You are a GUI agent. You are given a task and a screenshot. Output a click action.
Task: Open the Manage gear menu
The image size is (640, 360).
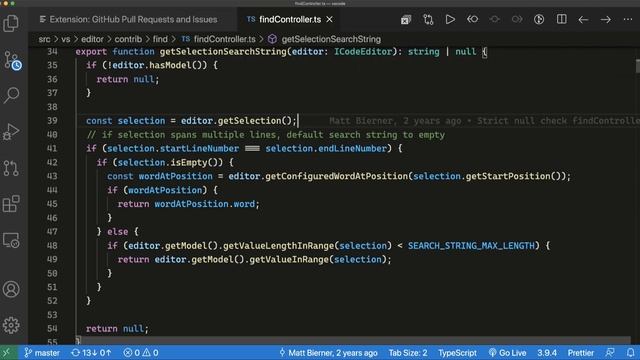(x=11, y=325)
